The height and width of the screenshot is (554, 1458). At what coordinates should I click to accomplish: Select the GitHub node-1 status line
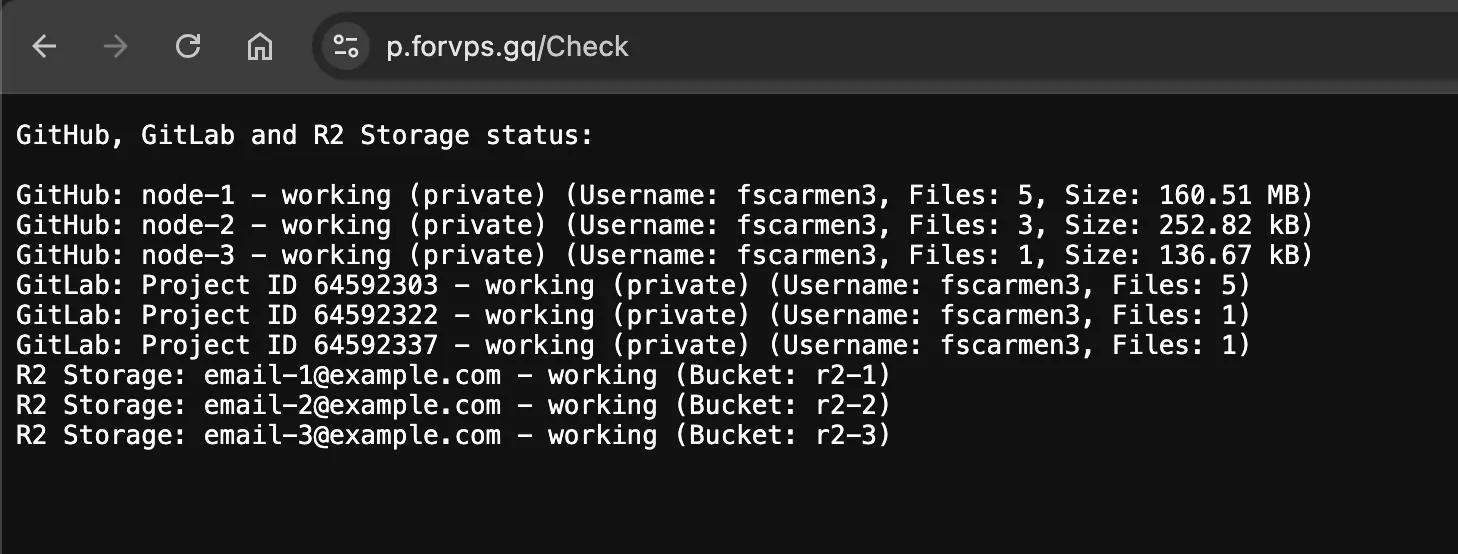pos(664,195)
